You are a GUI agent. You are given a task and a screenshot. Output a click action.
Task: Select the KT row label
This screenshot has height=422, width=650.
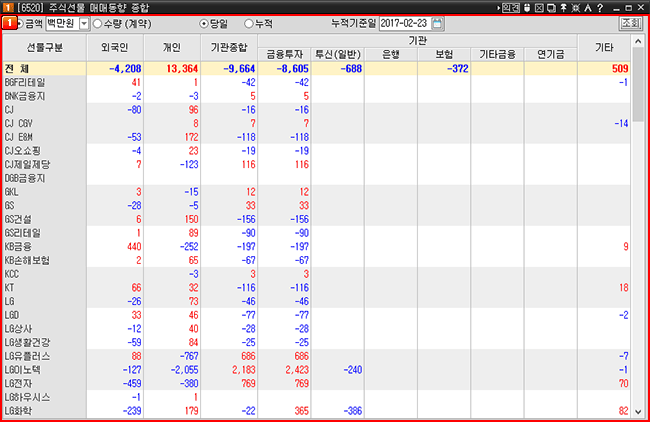pos(9,288)
